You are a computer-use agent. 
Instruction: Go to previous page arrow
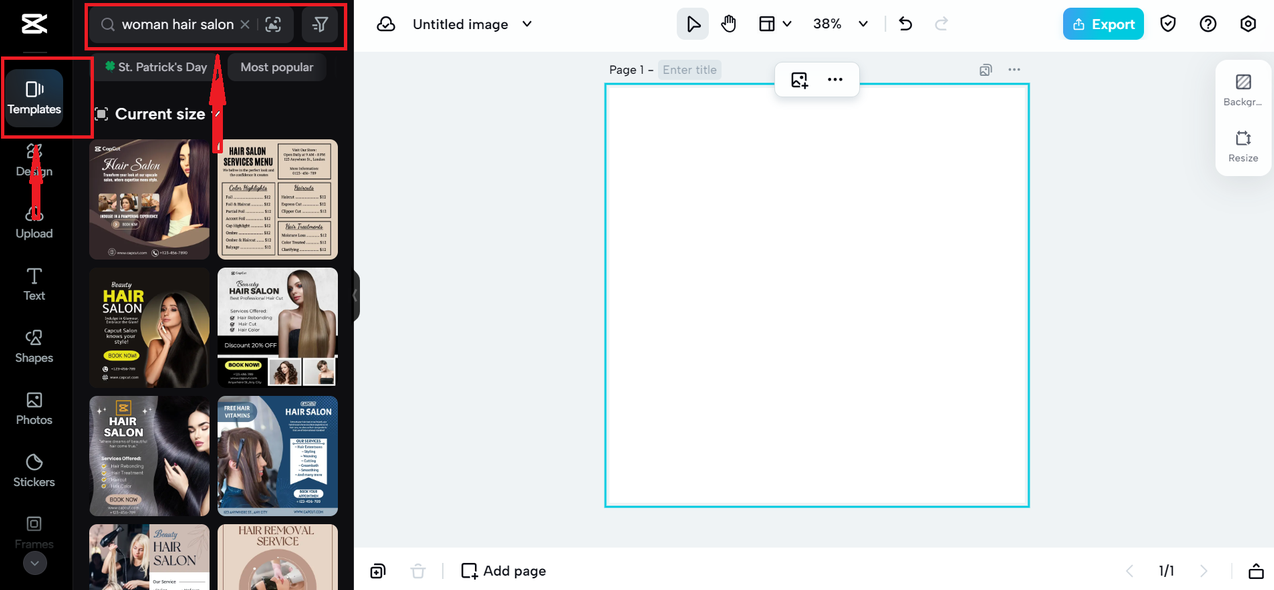pos(1130,571)
